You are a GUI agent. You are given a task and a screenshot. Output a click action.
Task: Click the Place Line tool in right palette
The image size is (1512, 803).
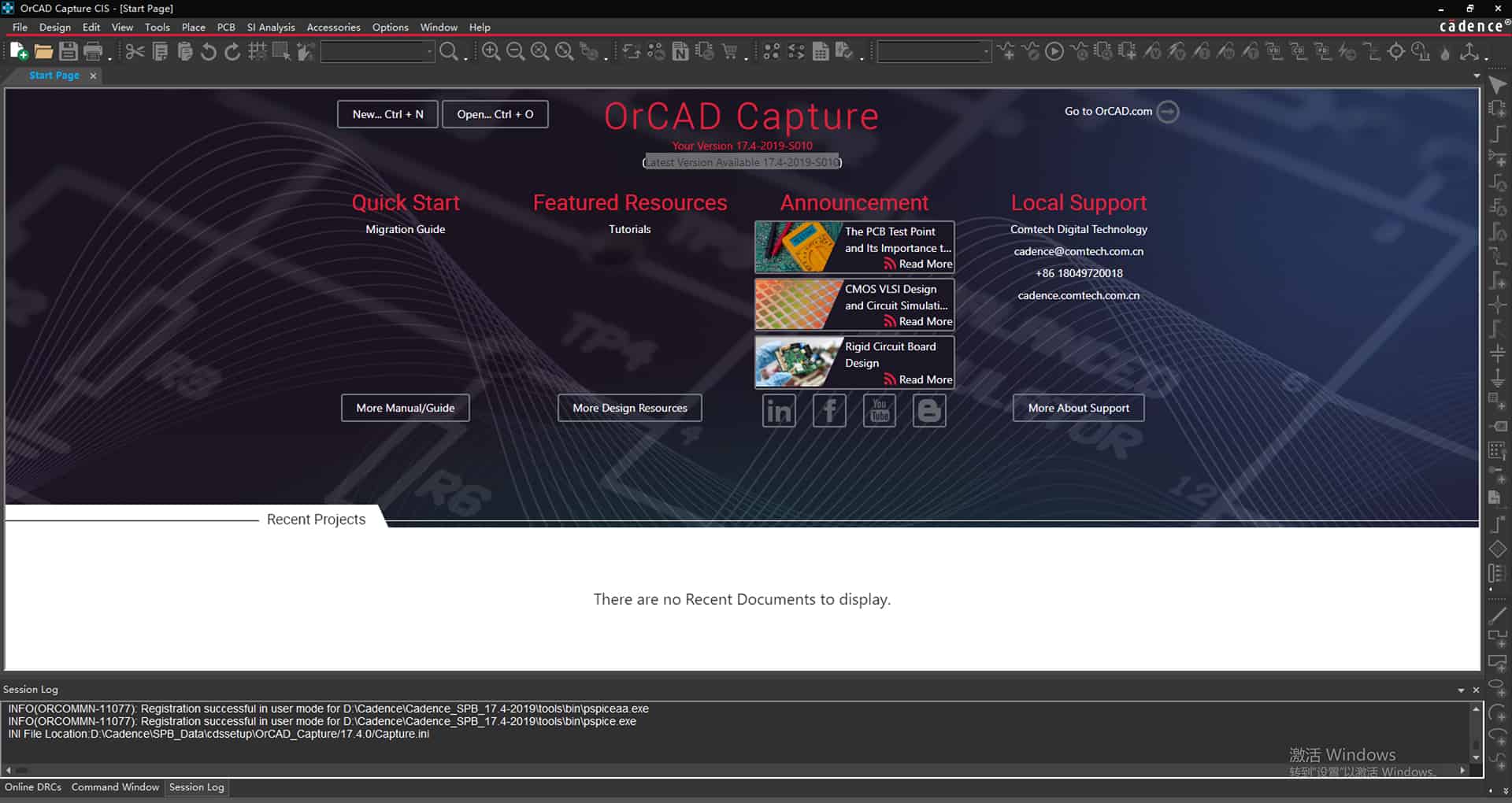[1497, 615]
